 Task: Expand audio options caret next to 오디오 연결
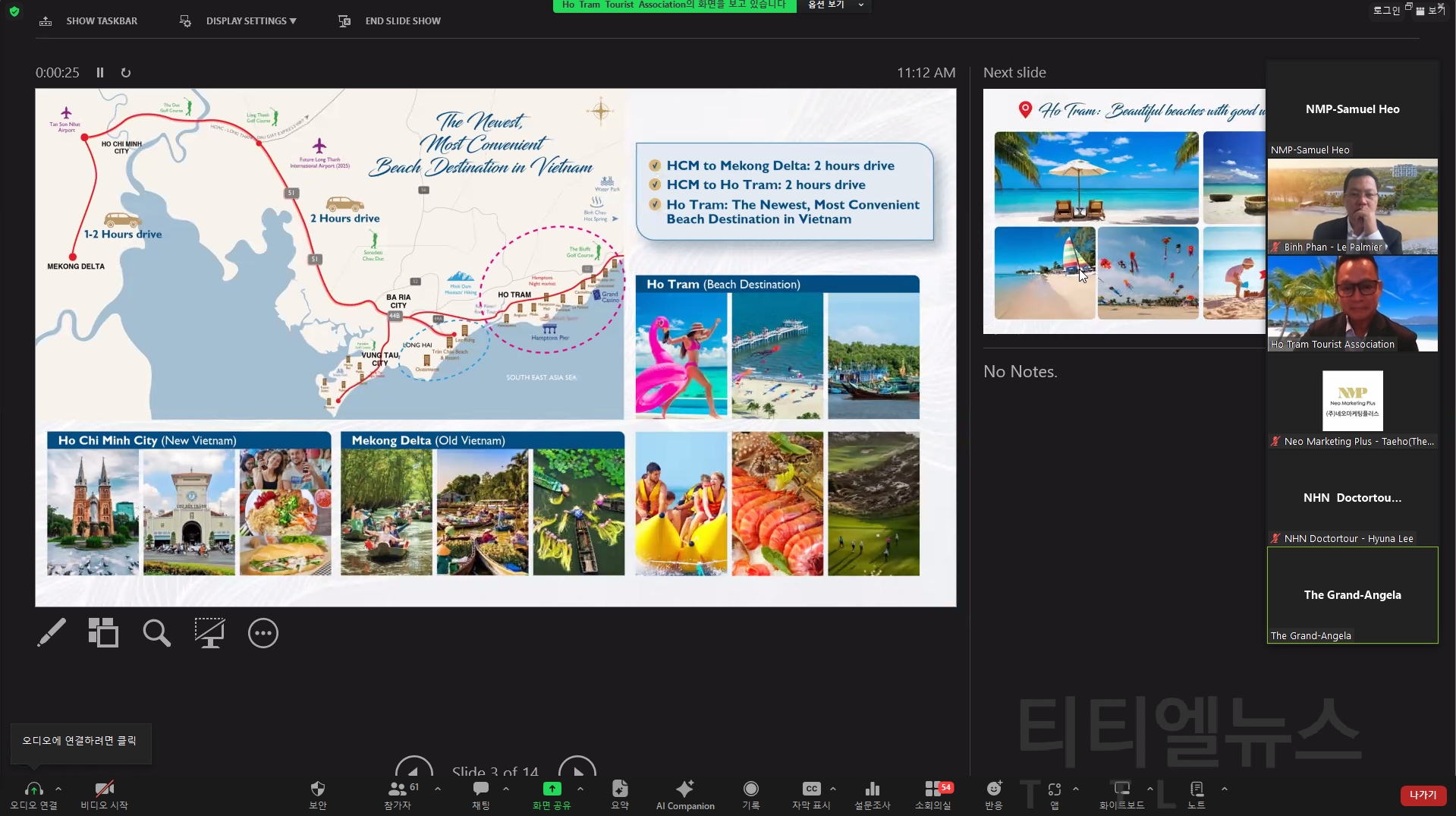58,789
